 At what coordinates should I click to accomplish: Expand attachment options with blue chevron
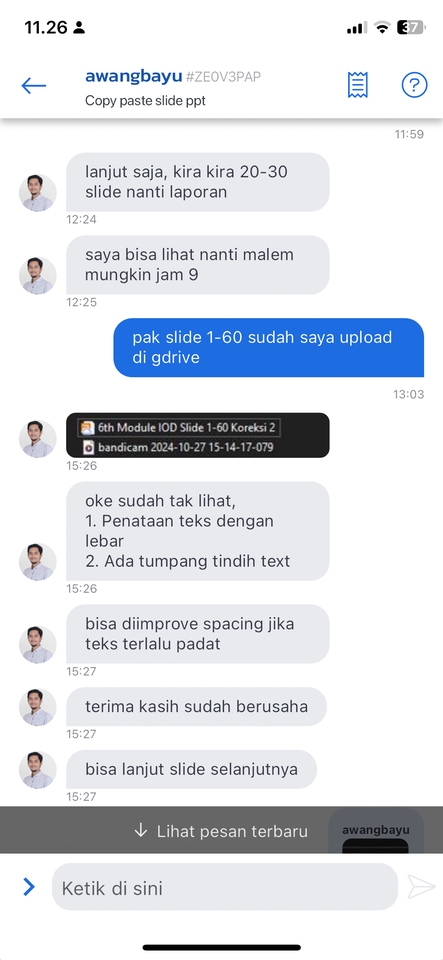[29, 887]
